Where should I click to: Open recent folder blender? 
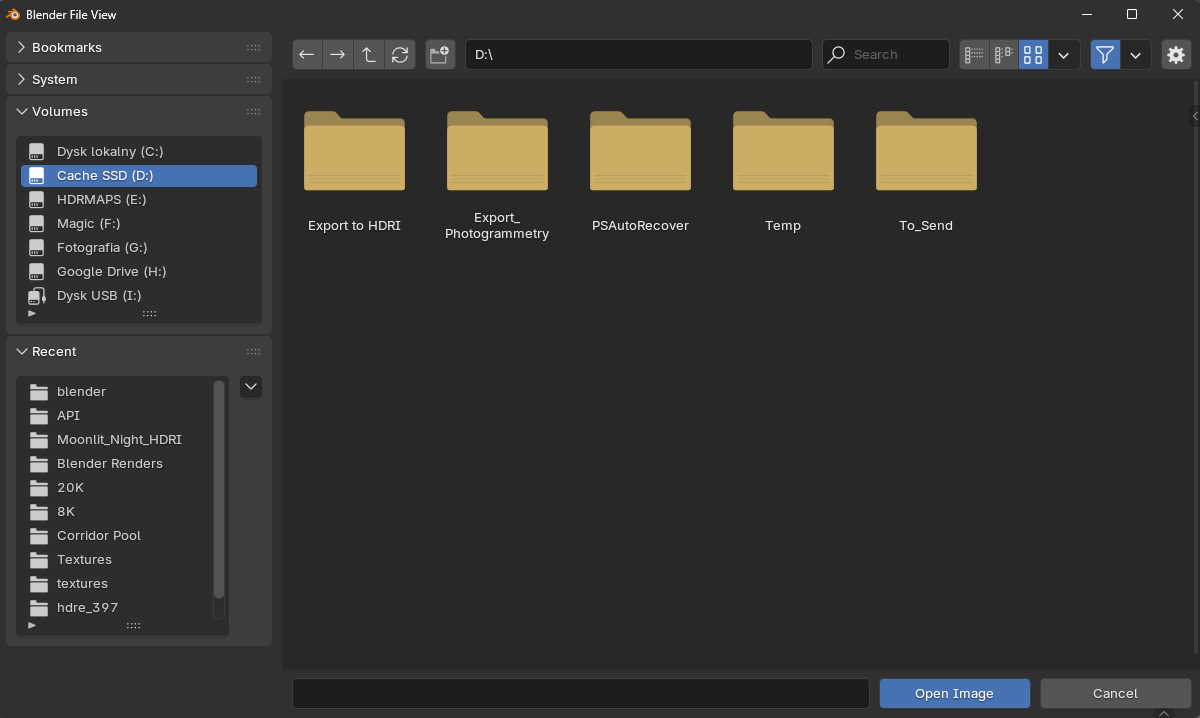116,391
